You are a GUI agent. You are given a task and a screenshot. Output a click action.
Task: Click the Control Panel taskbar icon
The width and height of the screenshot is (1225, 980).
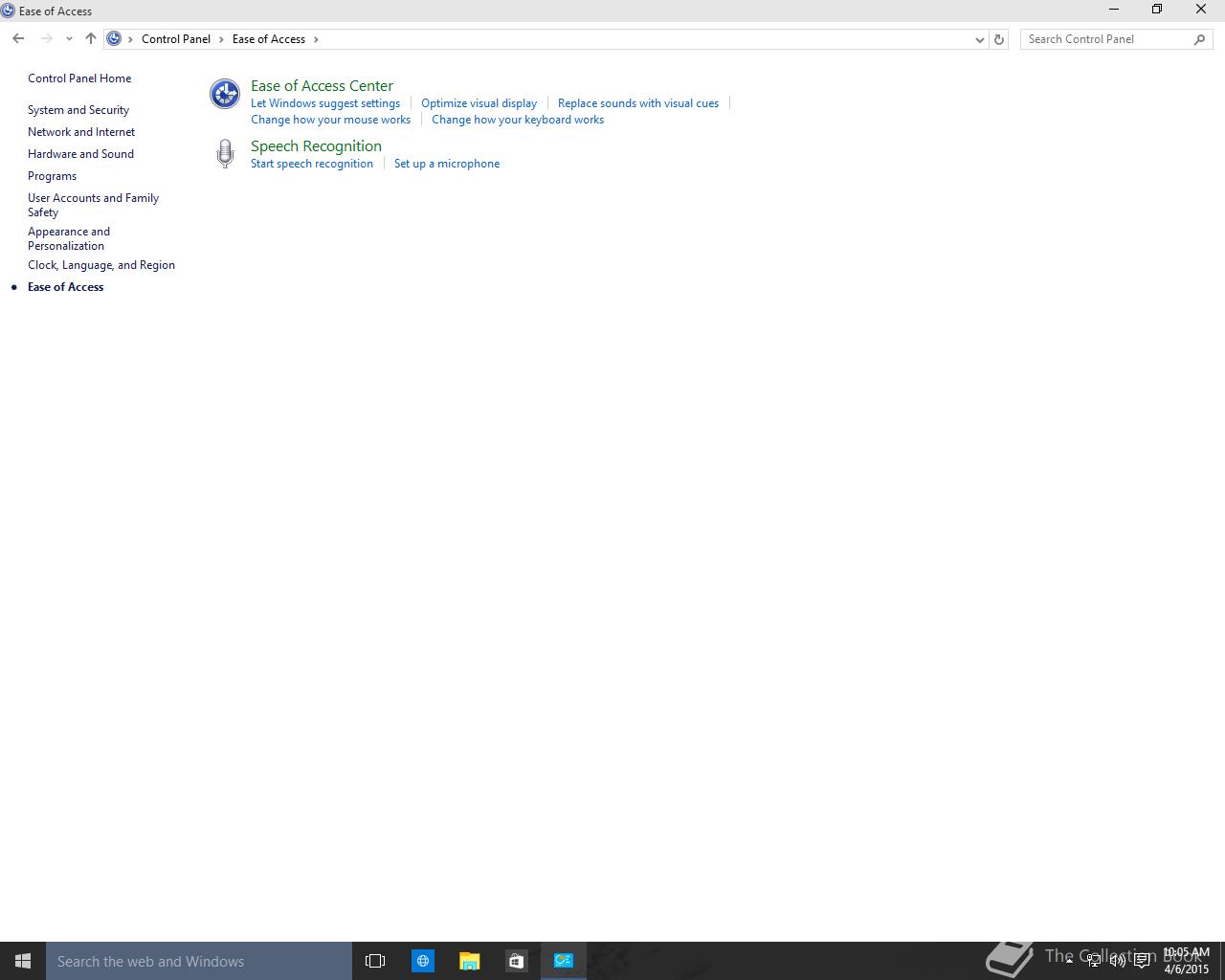tap(564, 961)
